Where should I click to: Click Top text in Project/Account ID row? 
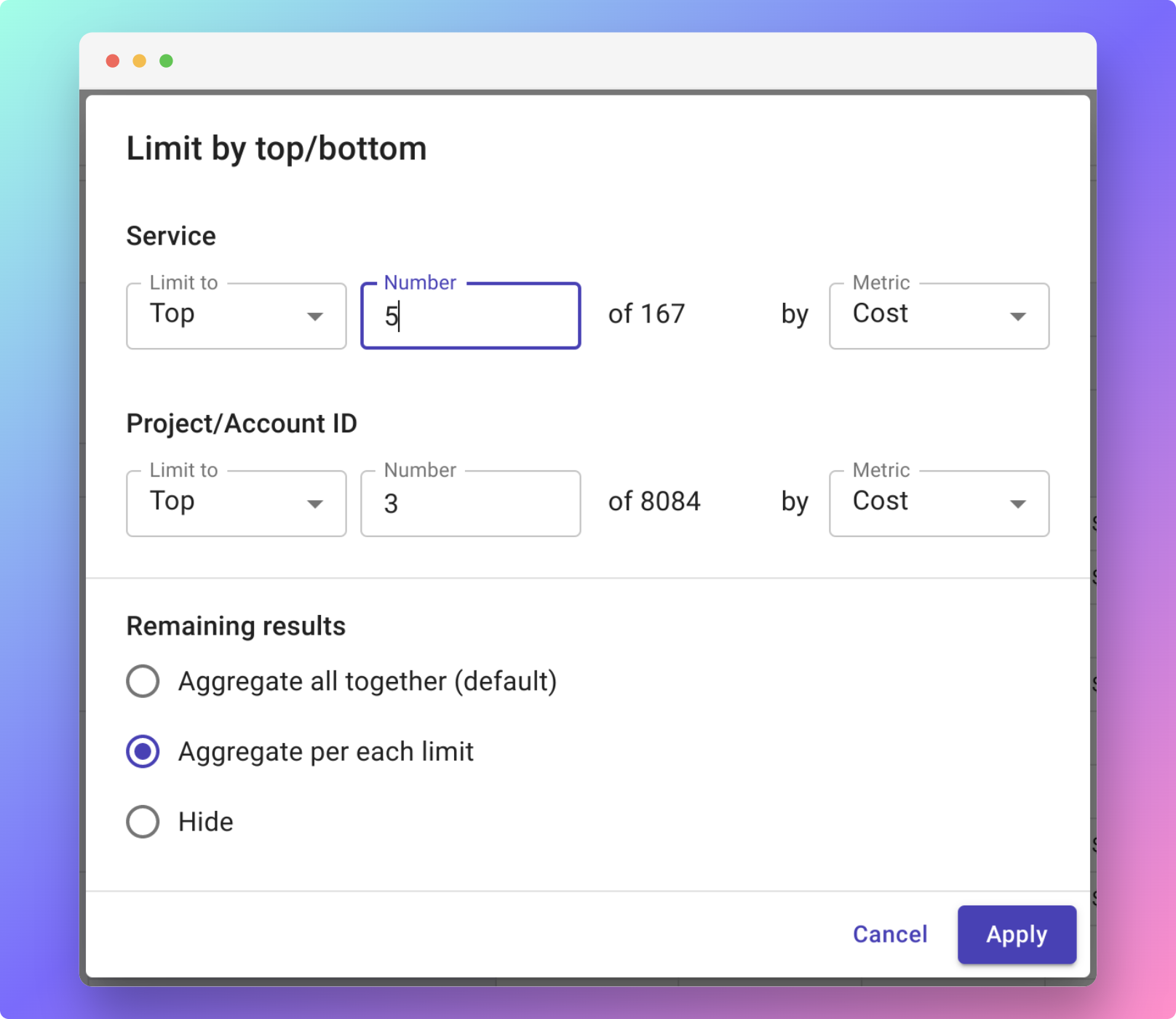(x=172, y=501)
